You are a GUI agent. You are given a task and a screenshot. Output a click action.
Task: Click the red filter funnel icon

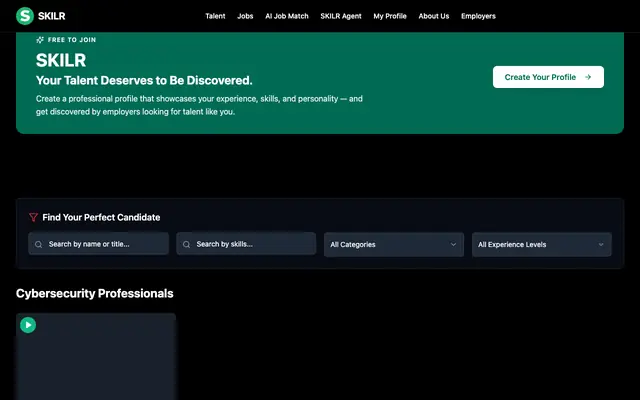pyautogui.click(x=33, y=217)
